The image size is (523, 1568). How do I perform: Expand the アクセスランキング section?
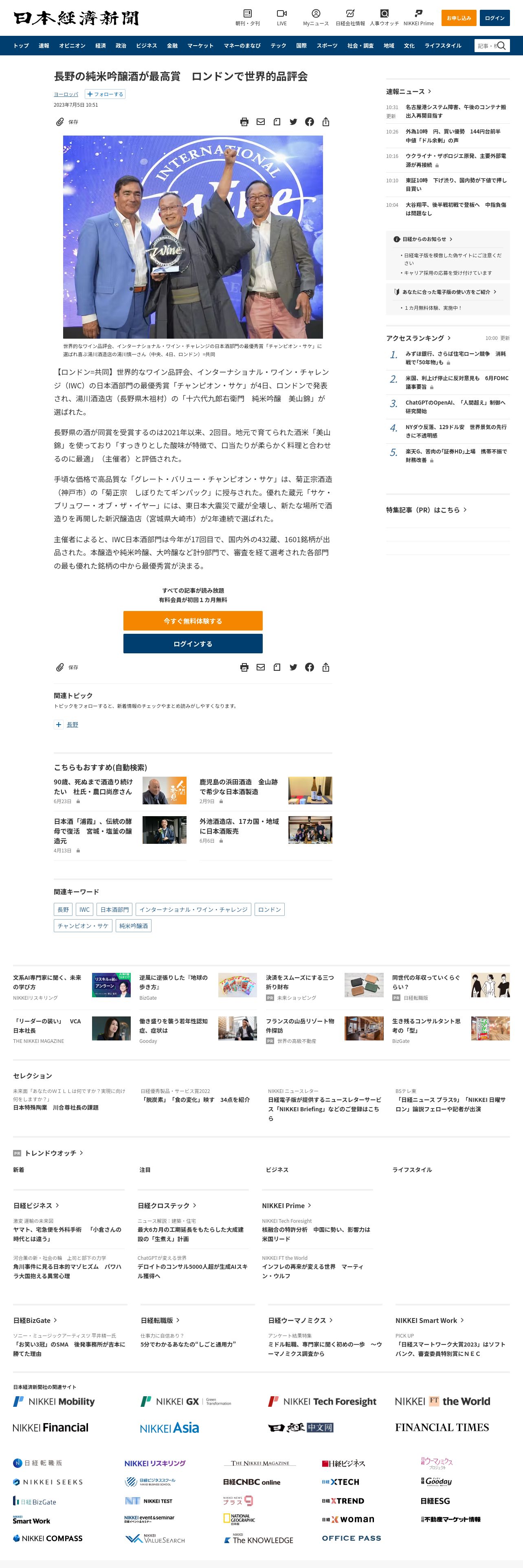[x=418, y=338]
